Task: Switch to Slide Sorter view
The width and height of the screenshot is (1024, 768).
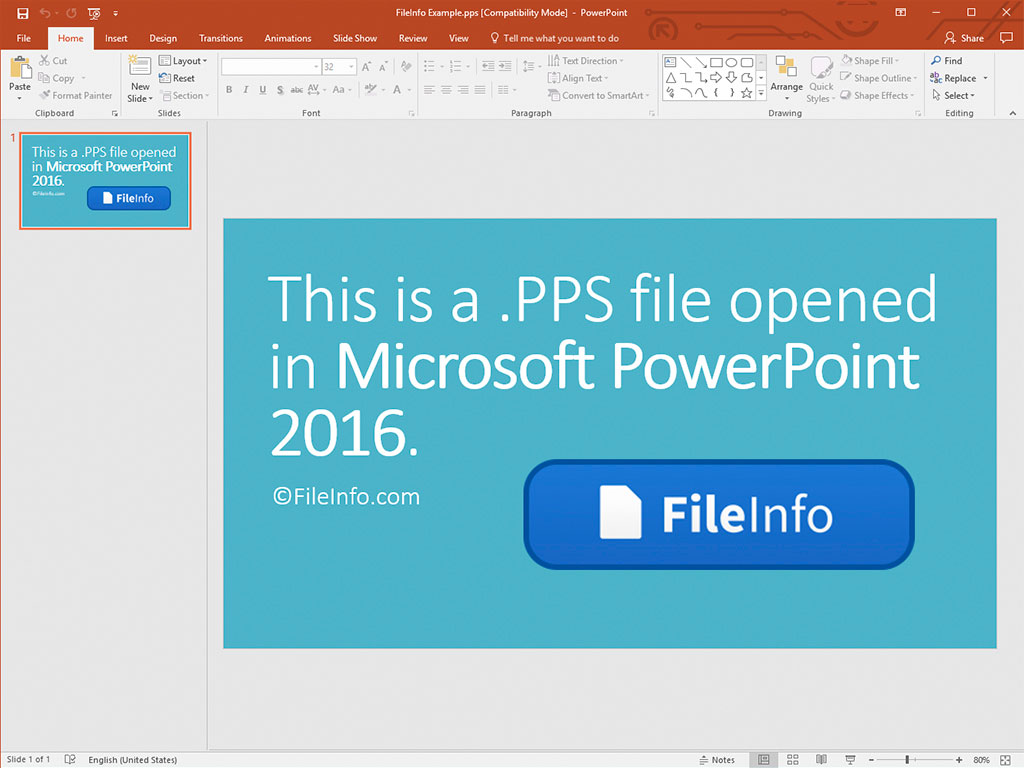Action: 792,760
